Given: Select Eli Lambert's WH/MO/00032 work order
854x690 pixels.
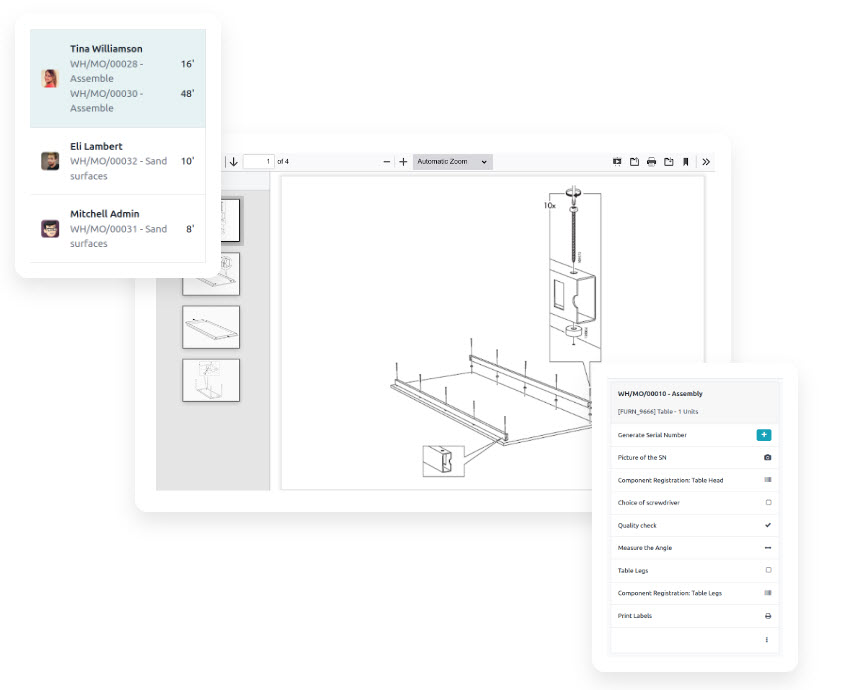Looking at the screenshot, I should (118, 161).
